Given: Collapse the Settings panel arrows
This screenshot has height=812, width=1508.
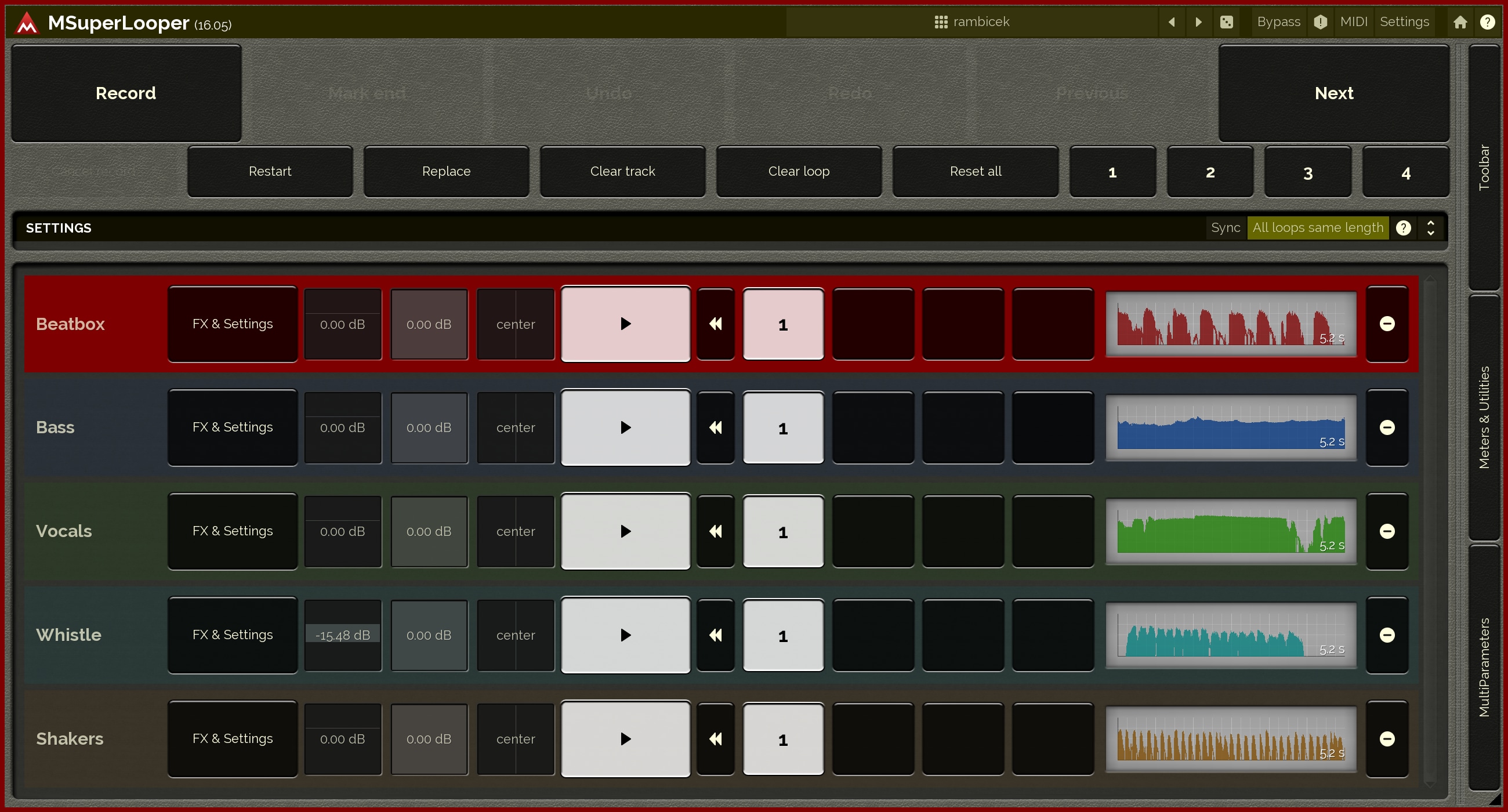Looking at the screenshot, I should point(1430,228).
